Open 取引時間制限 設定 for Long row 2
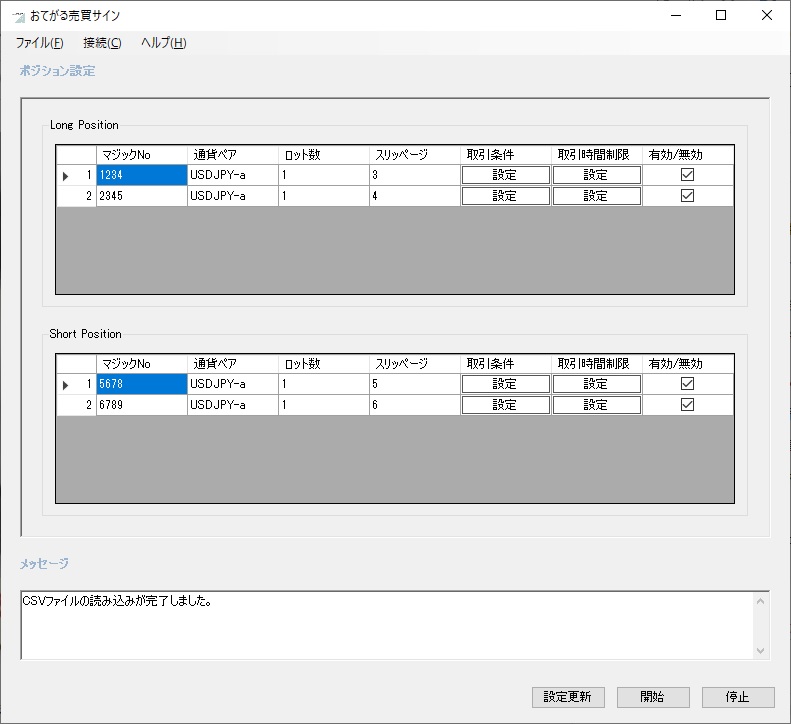The image size is (791, 724). [x=596, y=196]
